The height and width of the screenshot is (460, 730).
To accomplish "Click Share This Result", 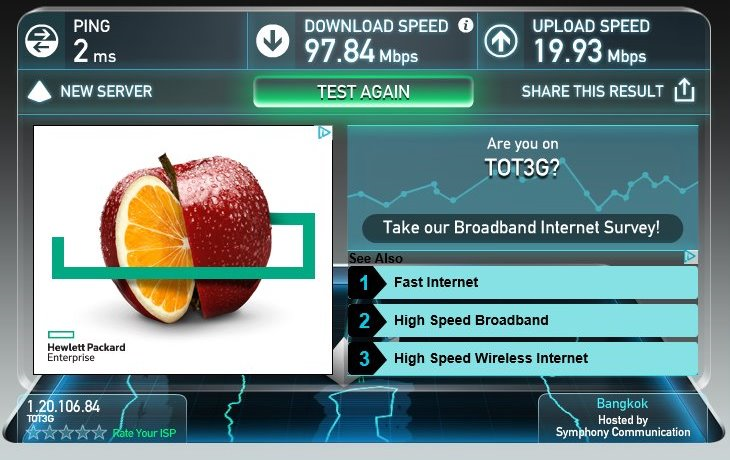I will point(592,91).
